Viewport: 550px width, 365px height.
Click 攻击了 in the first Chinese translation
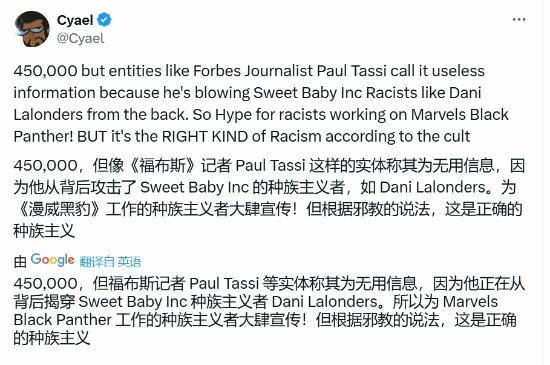113,188
